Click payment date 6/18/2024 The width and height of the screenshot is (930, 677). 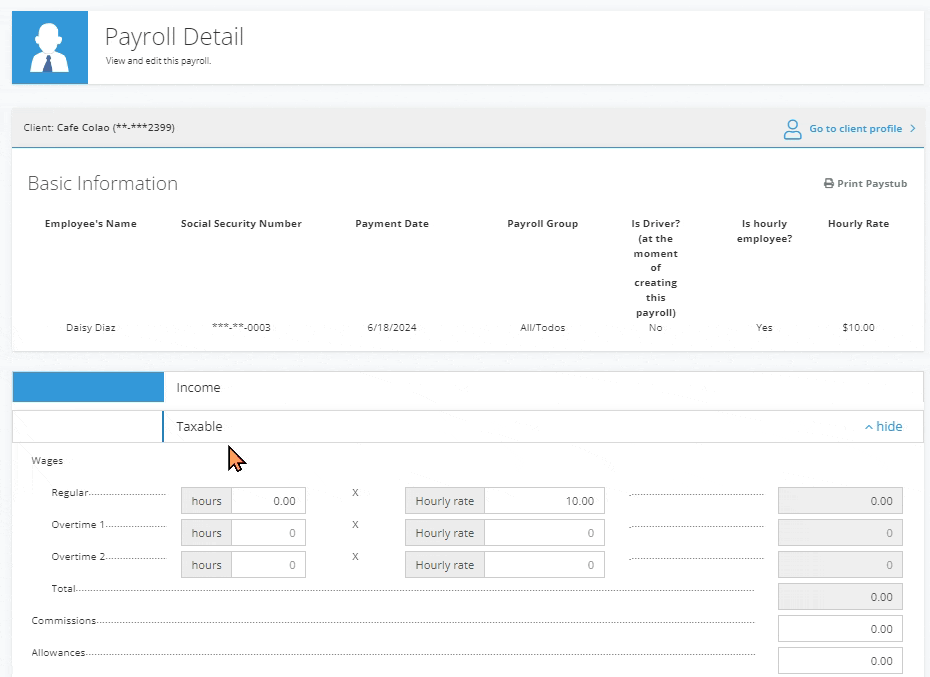click(x=391, y=328)
